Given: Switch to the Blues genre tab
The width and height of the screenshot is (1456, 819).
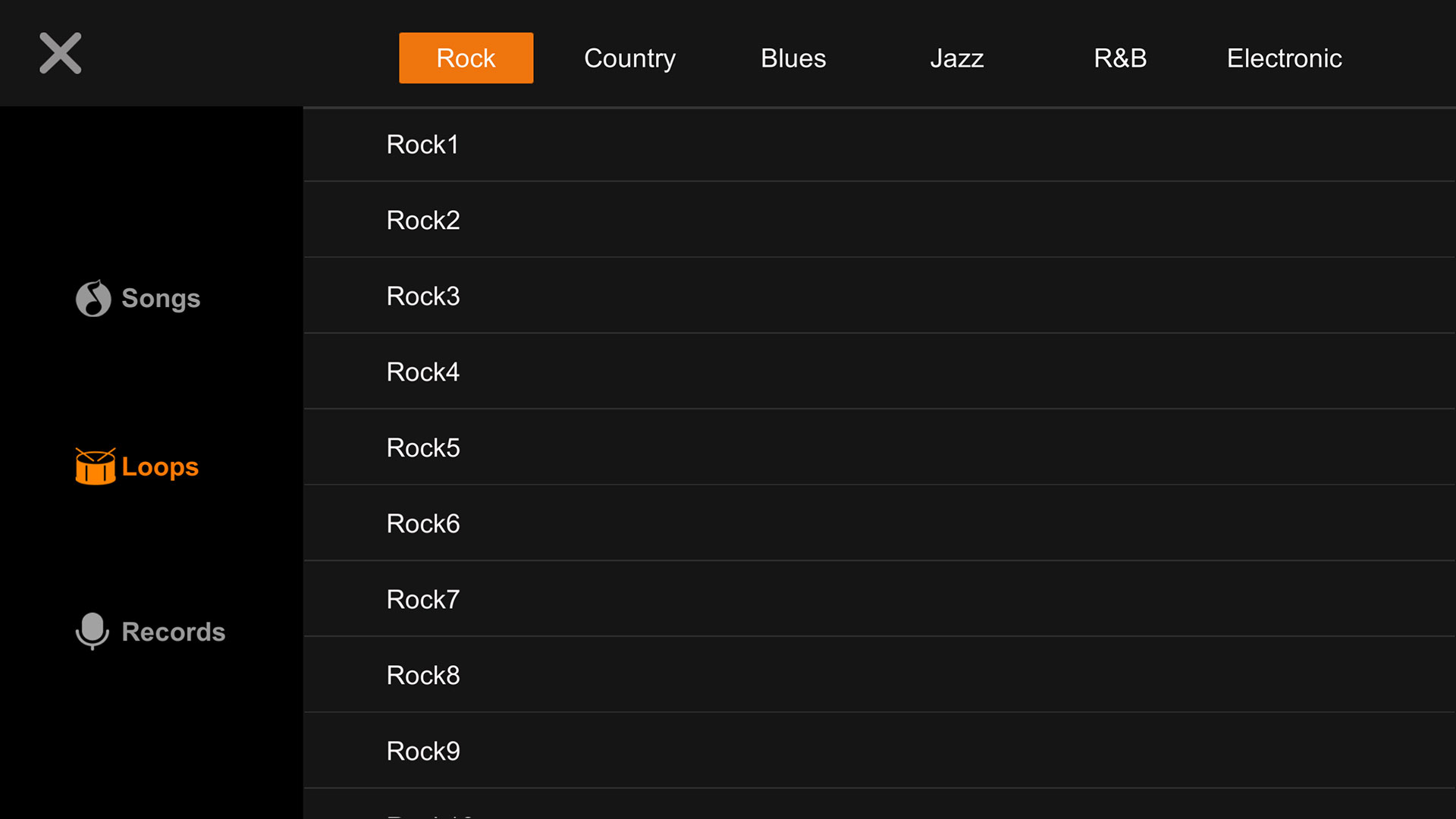Looking at the screenshot, I should pyautogui.click(x=793, y=58).
